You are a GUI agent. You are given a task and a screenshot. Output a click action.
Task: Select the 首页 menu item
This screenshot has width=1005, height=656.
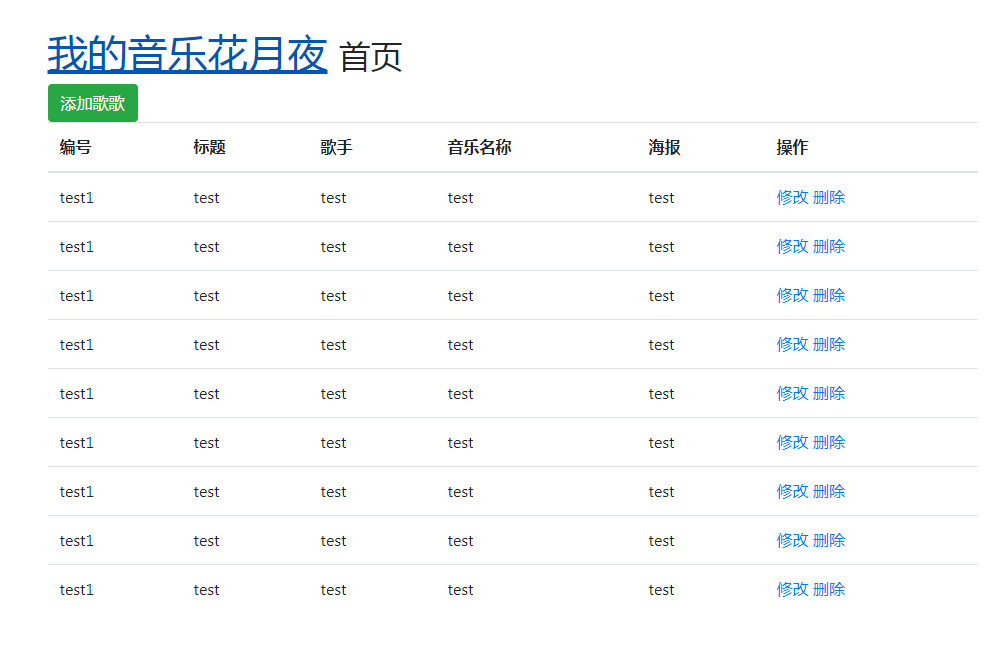click(371, 58)
